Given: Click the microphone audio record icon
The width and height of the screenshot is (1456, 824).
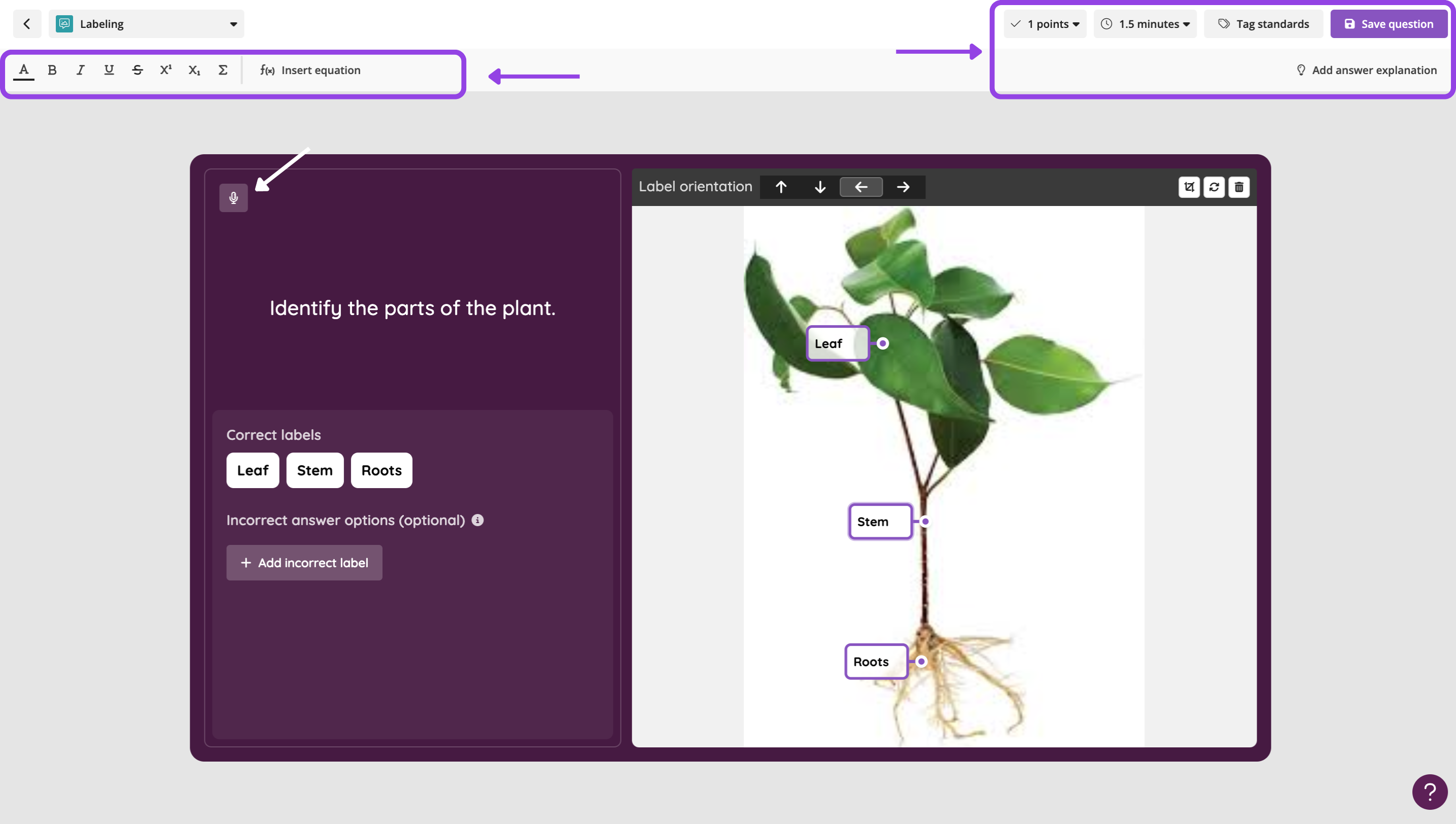Looking at the screenshot, I should 233,197.
